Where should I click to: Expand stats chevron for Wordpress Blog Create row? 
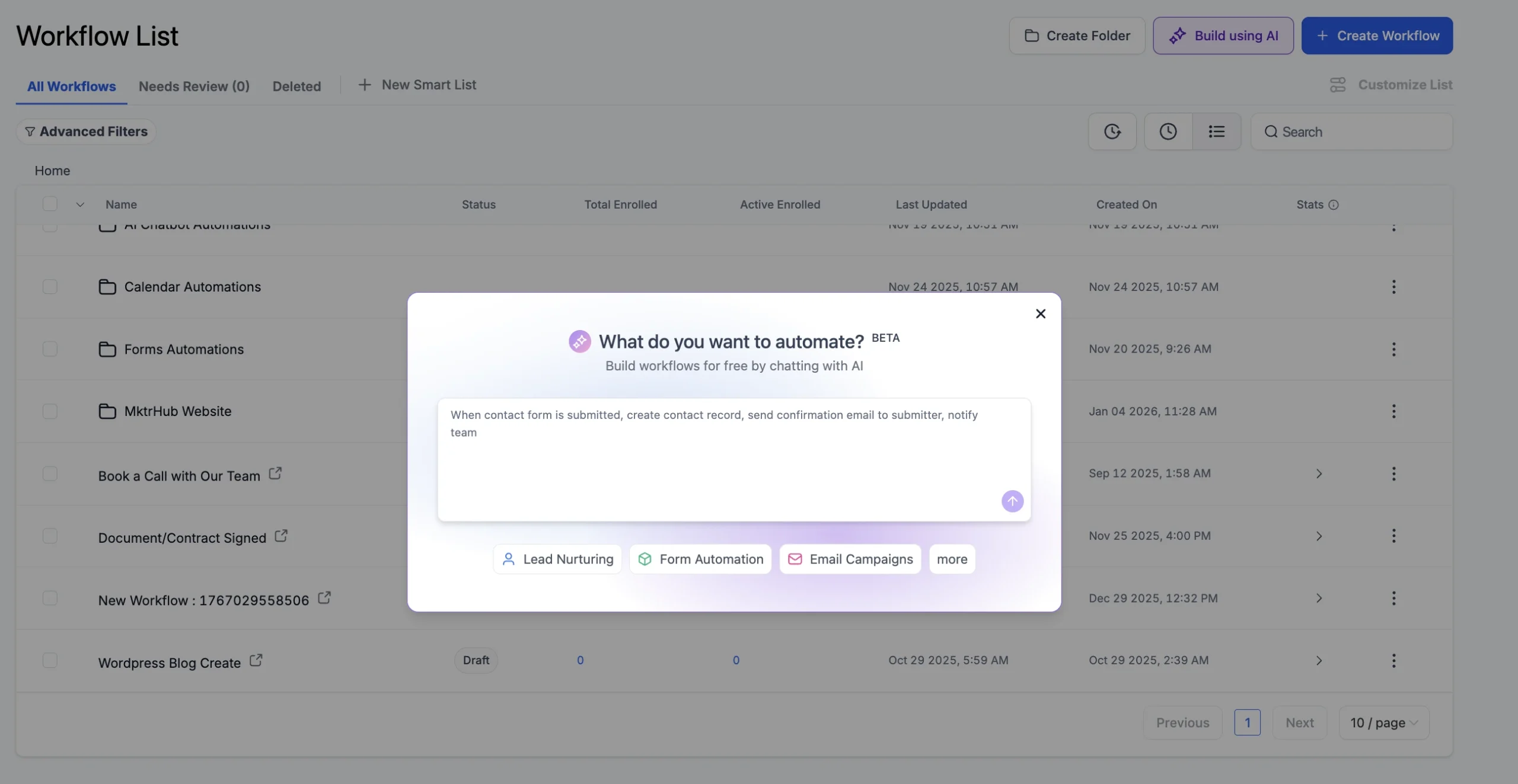pos(1319,660)
